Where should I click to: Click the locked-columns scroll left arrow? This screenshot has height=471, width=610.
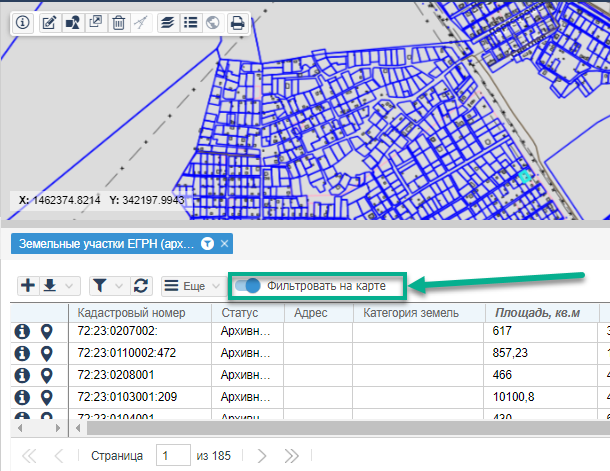tap(20, 428)
